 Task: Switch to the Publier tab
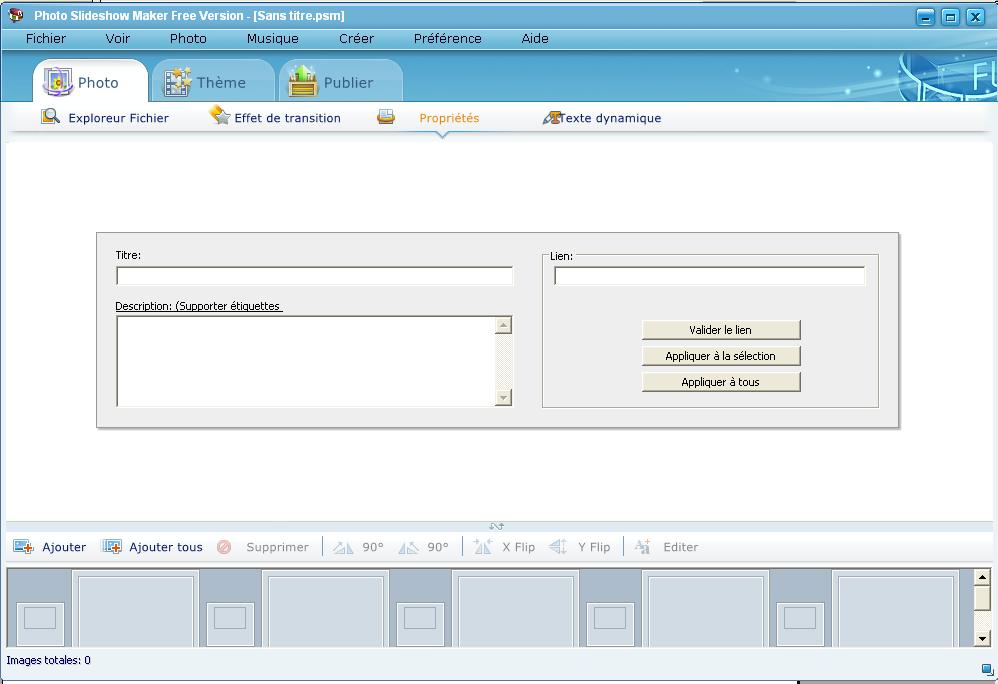tap(332, 83)
